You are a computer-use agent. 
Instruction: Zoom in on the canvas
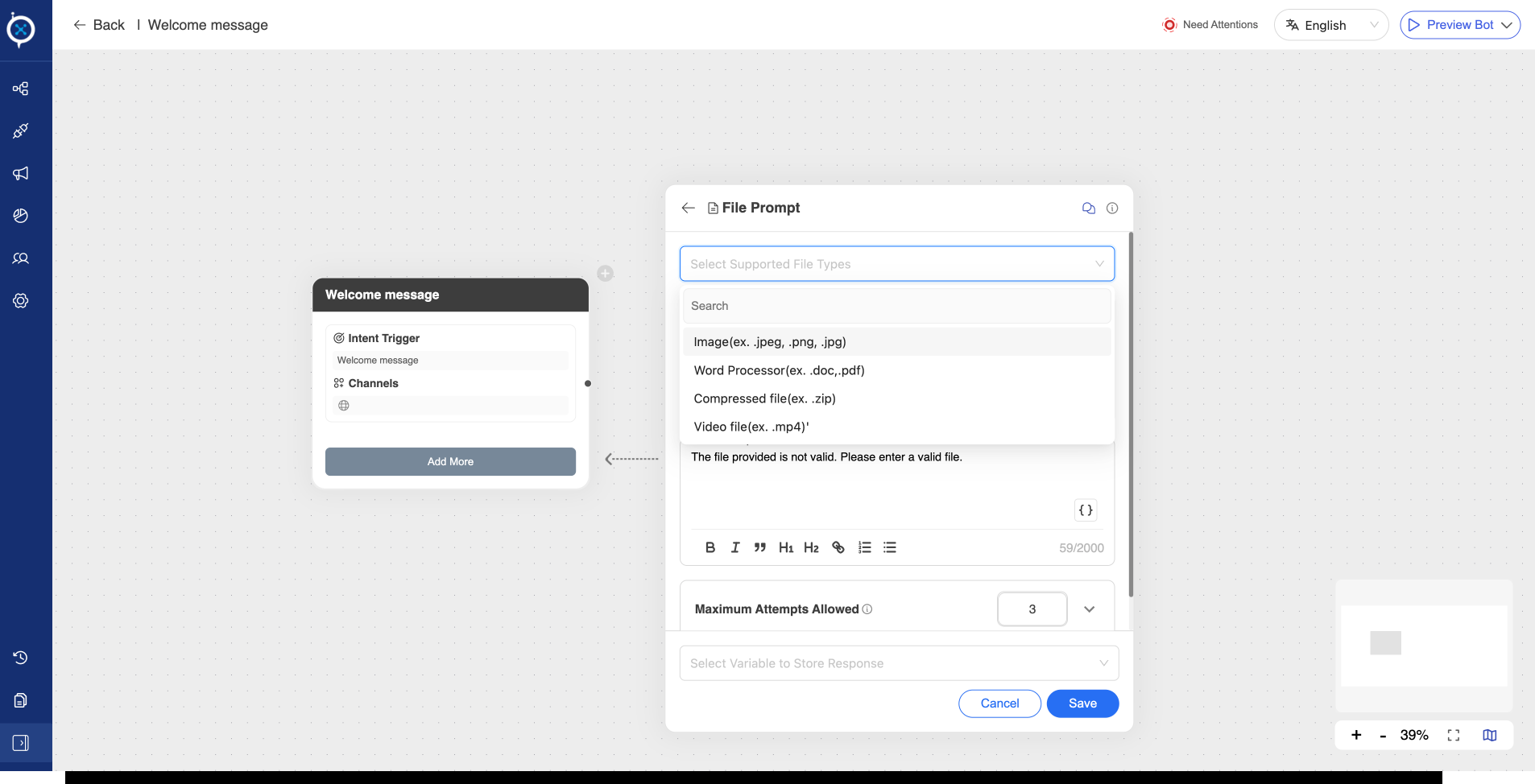click(1356, 735)
